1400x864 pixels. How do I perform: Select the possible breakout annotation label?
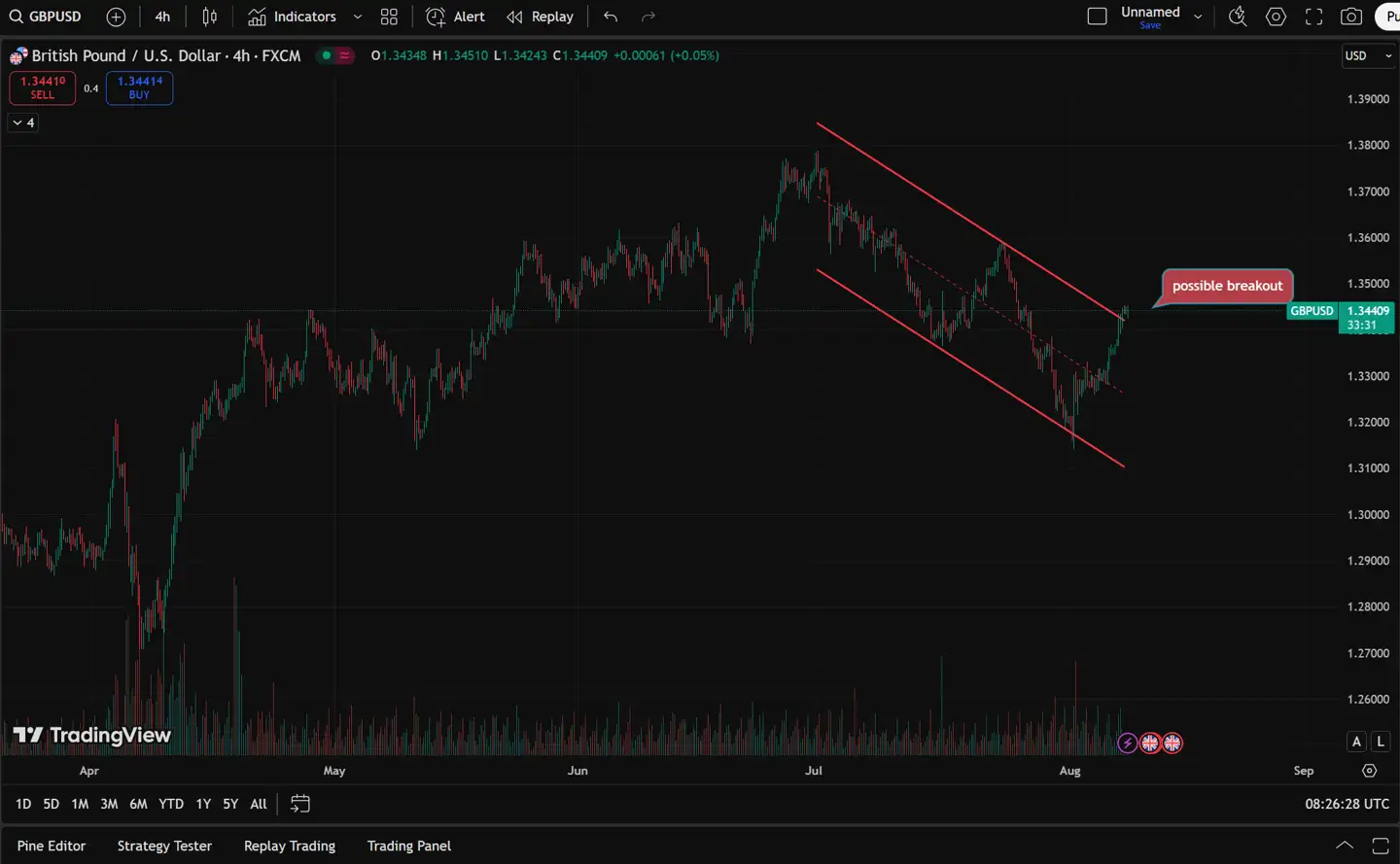point(1227,286)
